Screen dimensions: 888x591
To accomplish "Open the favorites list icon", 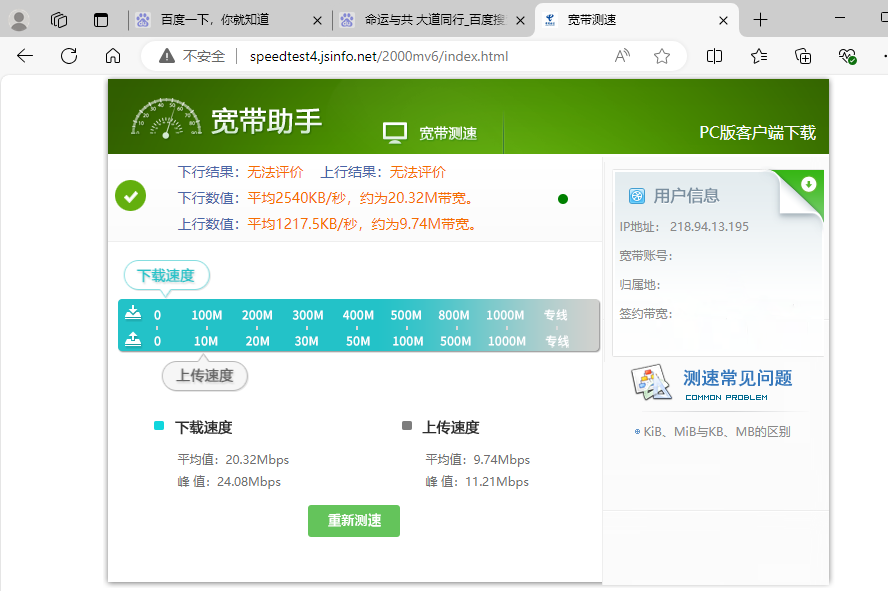I will pyautogui.click(x=759, y=56).
